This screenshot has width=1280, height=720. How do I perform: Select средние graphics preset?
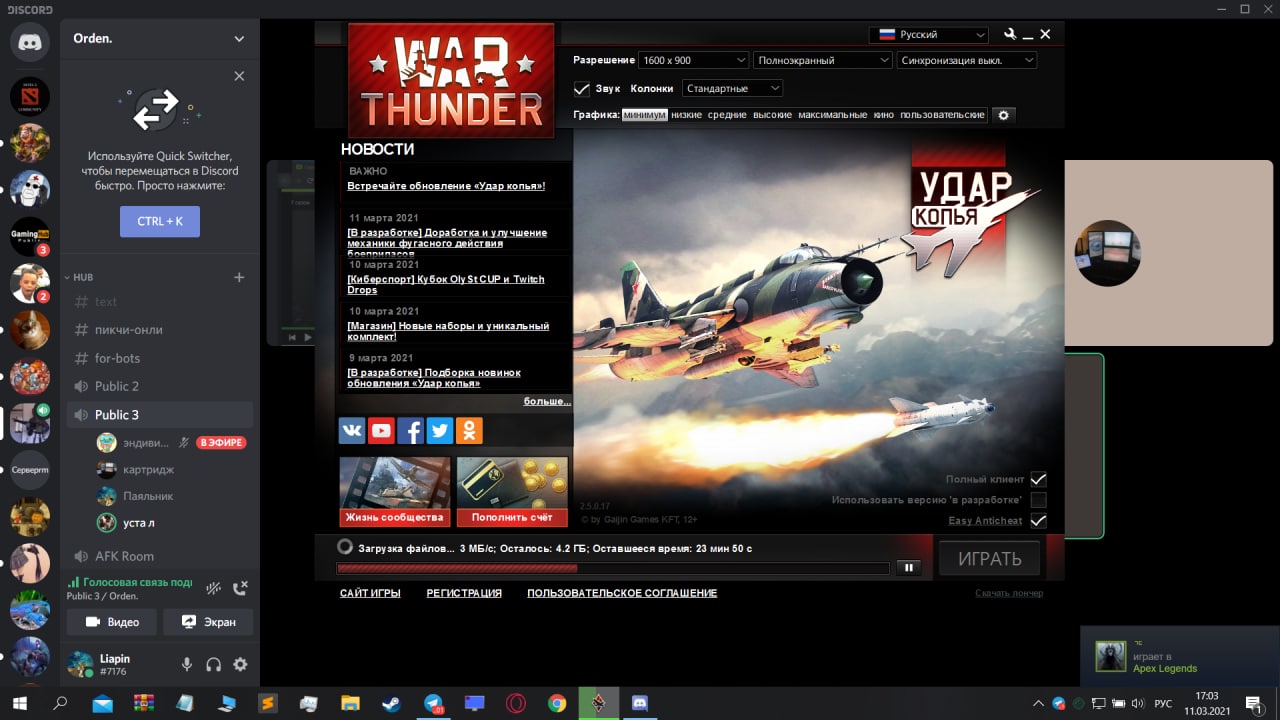pyautogui.click(x=727, y=115)
